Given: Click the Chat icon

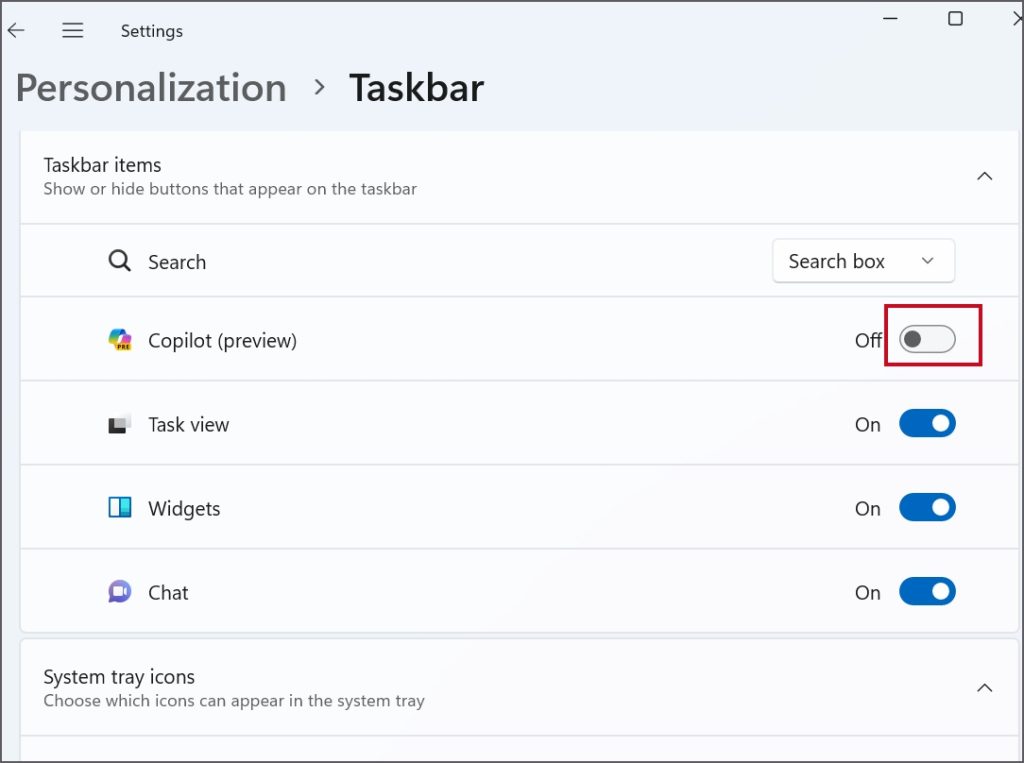Looking at the screenshot, I should [120, 592].
